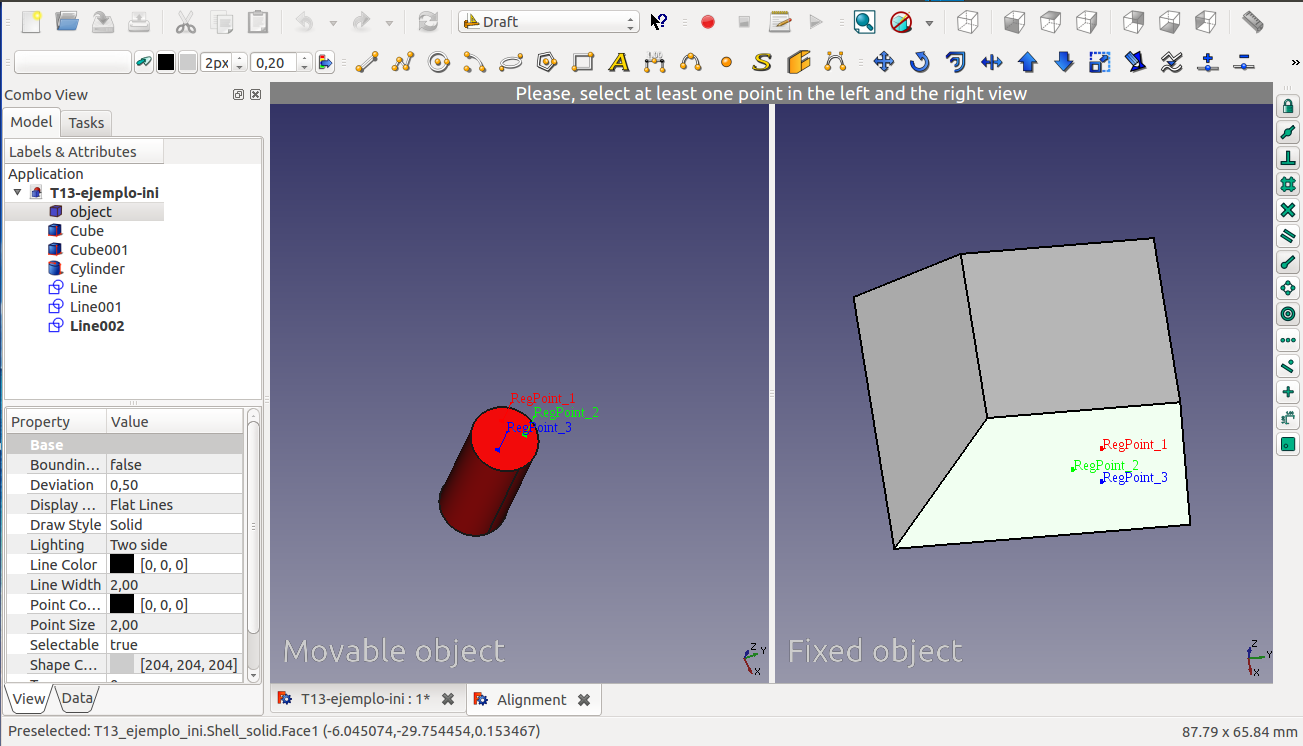Select Cylinder in the model tree
The width and height of the screenshot is (1303, 746).
click(97, 269)
